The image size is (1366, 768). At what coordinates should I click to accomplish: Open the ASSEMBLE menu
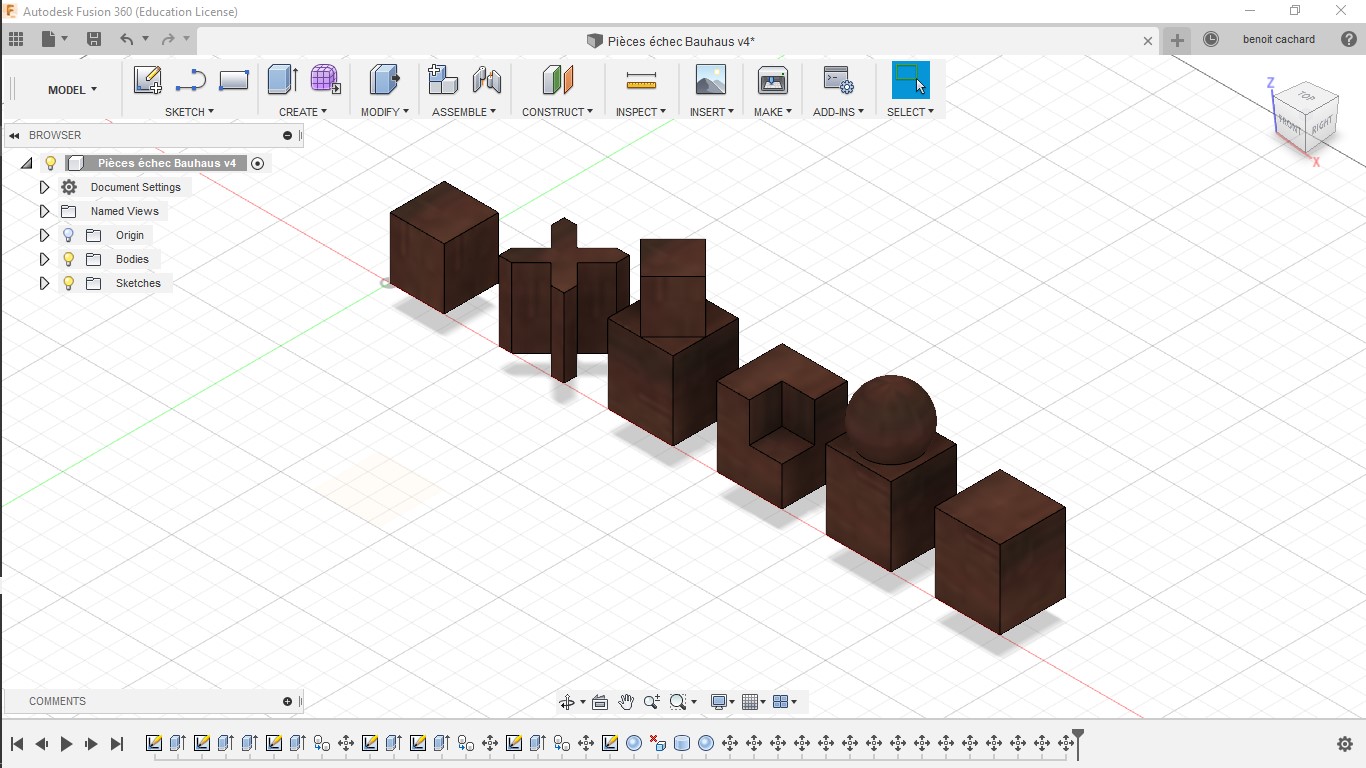[x=465, y=112]
